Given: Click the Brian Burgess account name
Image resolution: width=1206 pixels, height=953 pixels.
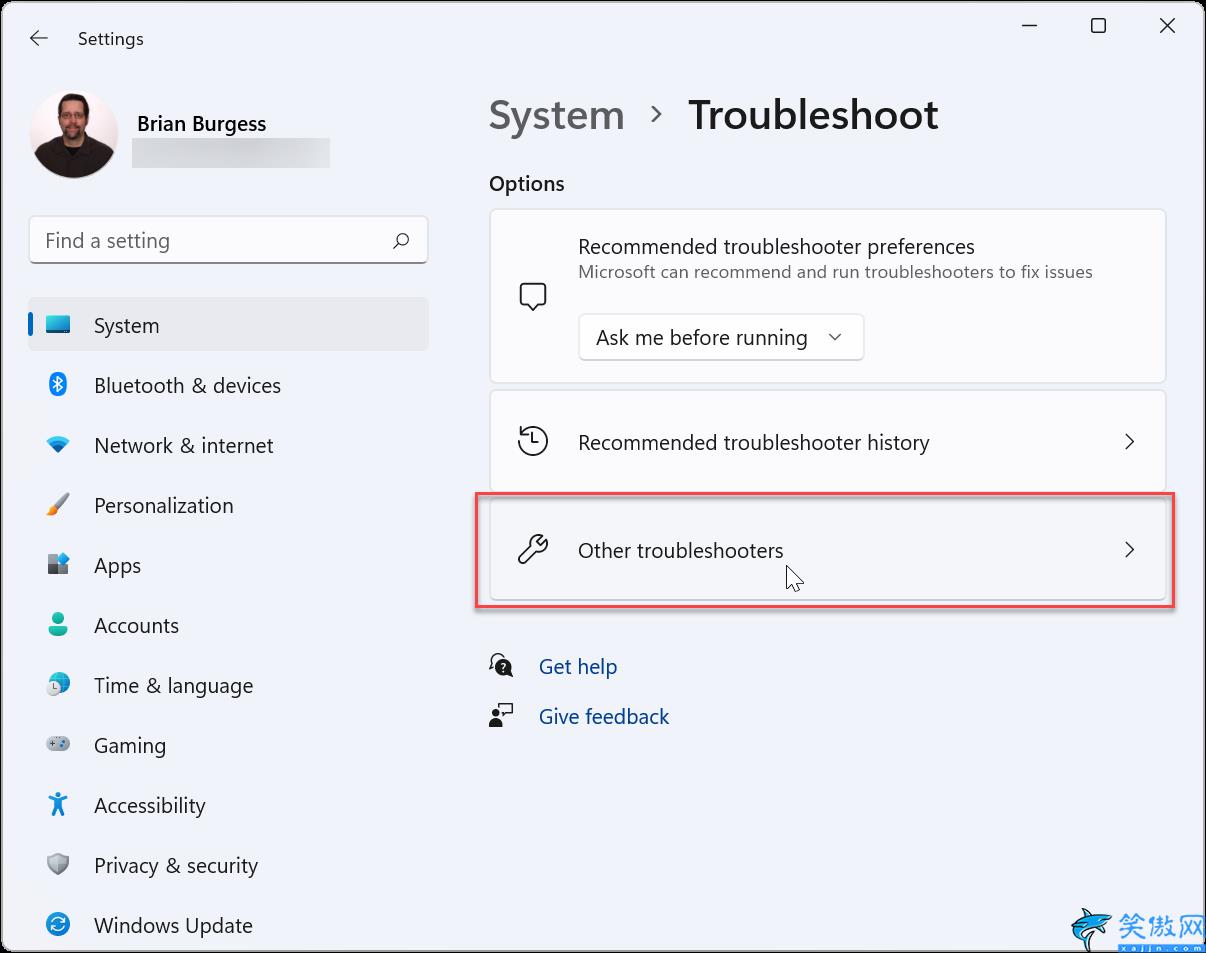Looking at the screenshot, I should (x=202, y=124).
